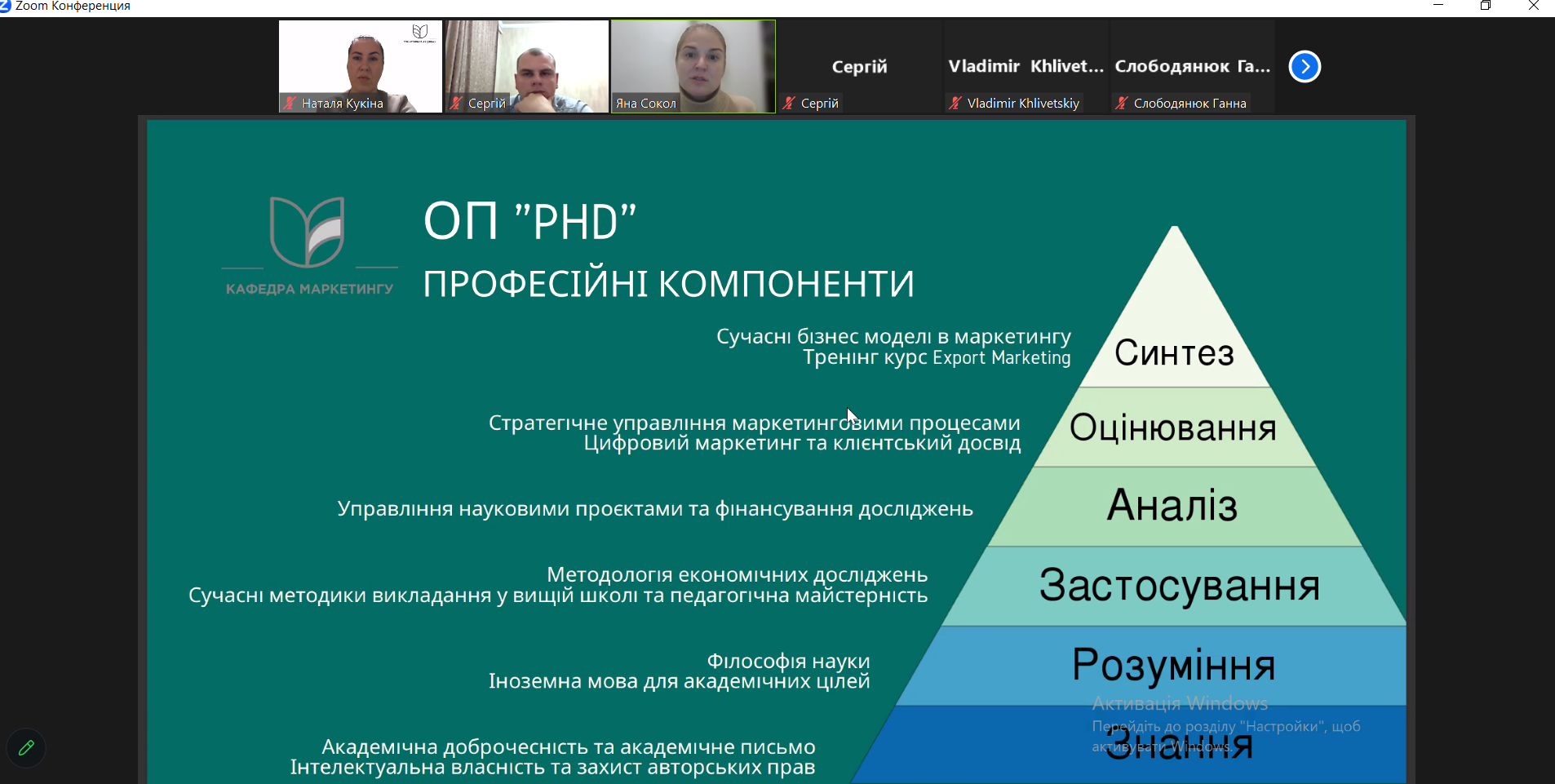Click the muted mic icon on Сергій's video tile
Screen dimensions: 1555x784
[x=456, y=103]
